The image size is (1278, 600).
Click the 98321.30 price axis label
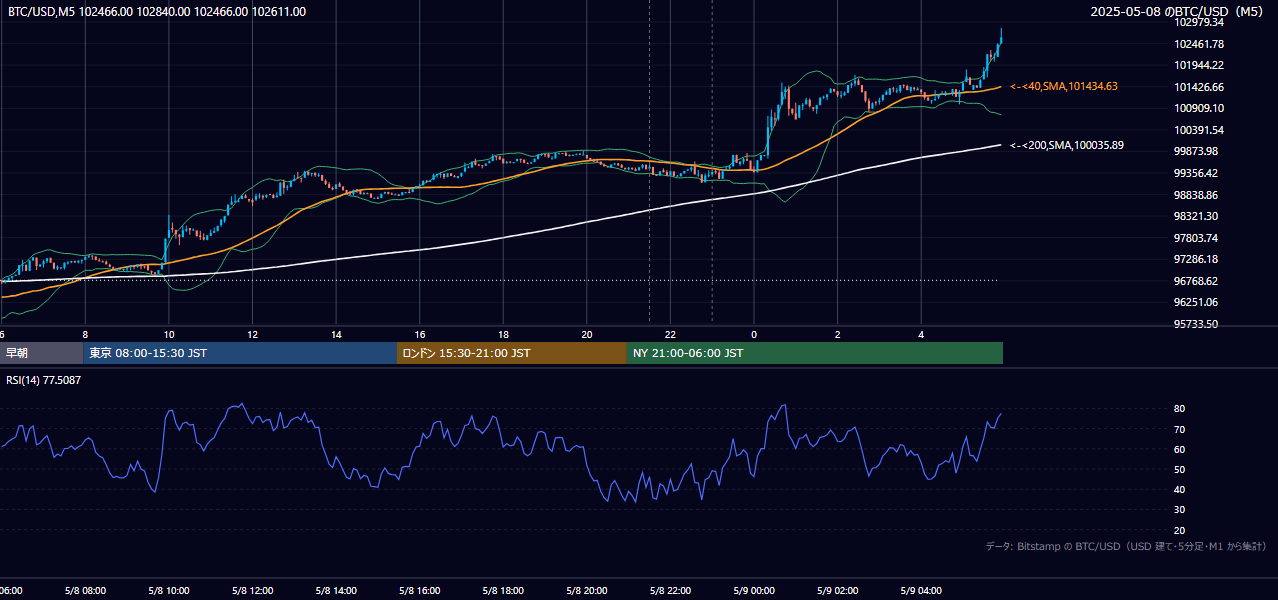click(x=1196, y=216)
